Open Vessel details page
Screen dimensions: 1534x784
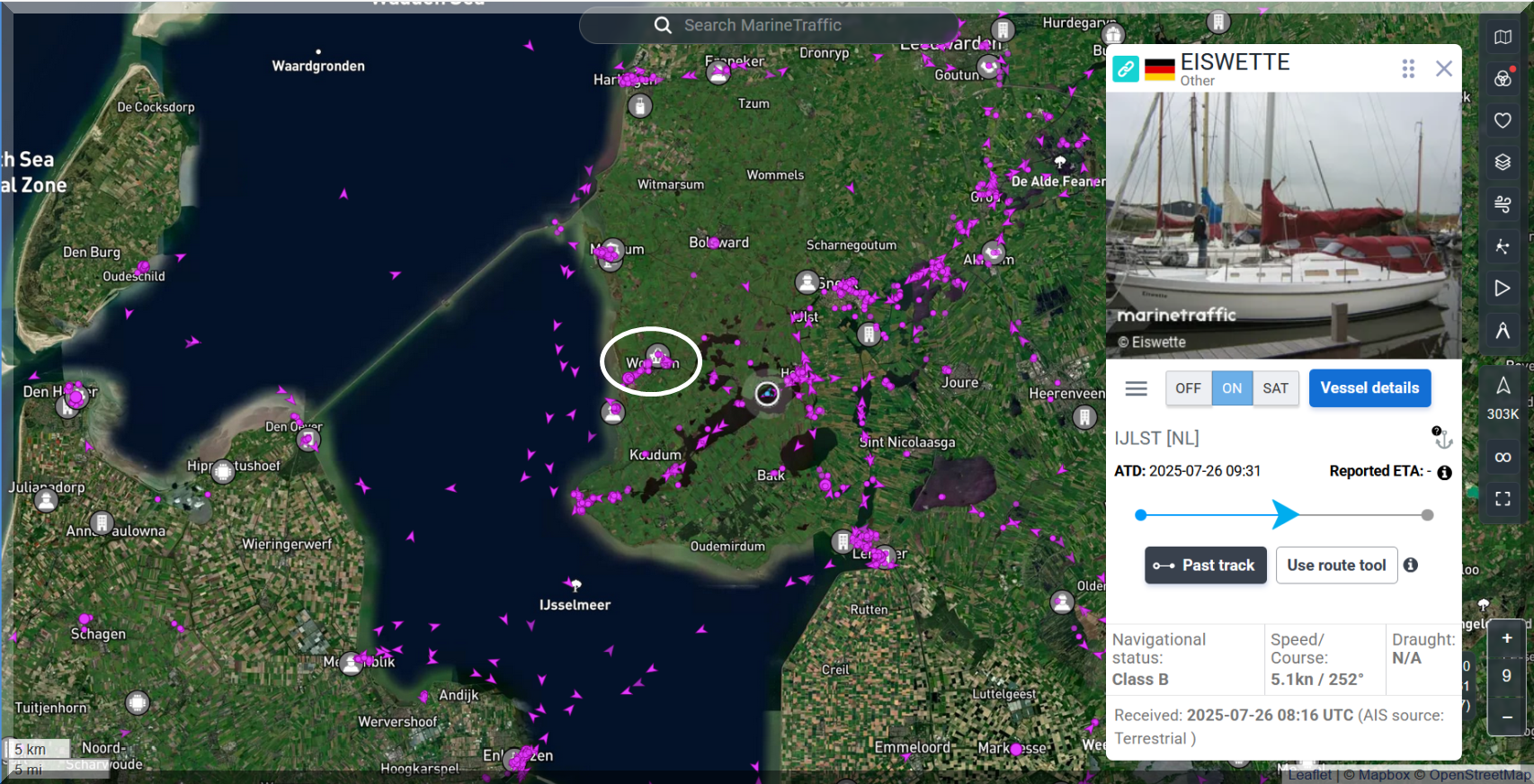(x=1369, y=388)
